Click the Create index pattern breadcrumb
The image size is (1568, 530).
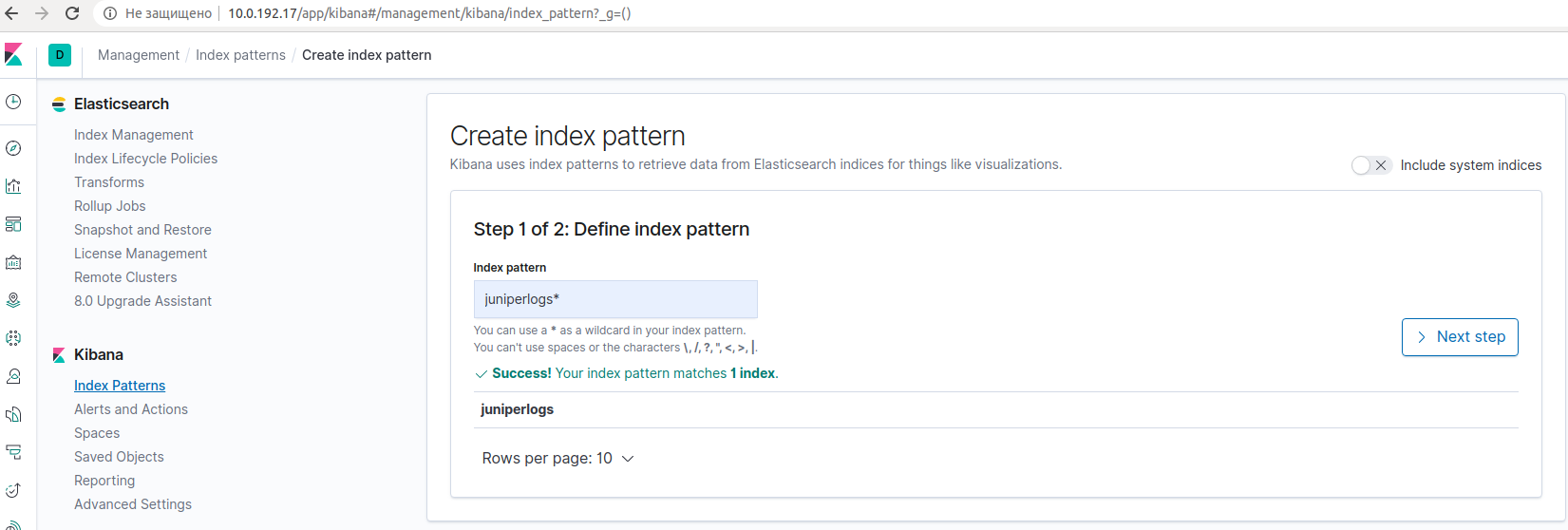(367, 55)
